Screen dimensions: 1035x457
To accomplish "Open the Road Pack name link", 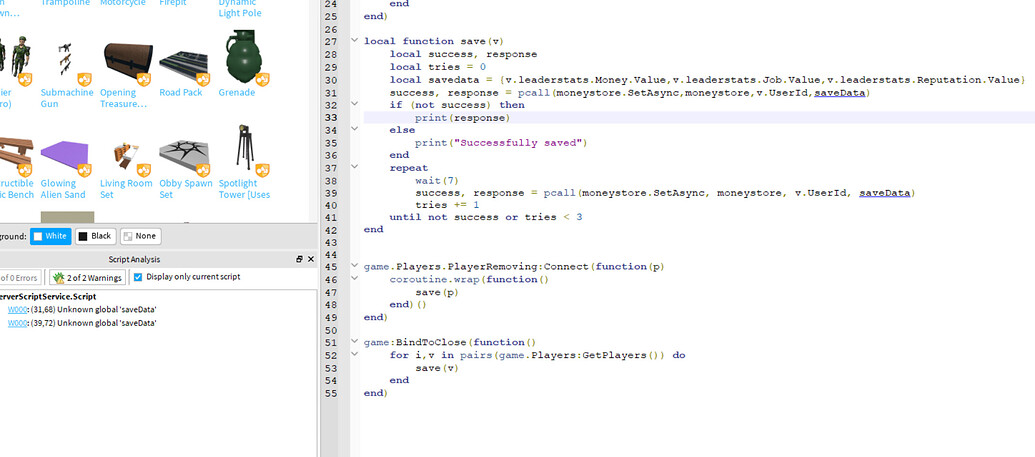I will click(180, 92).
